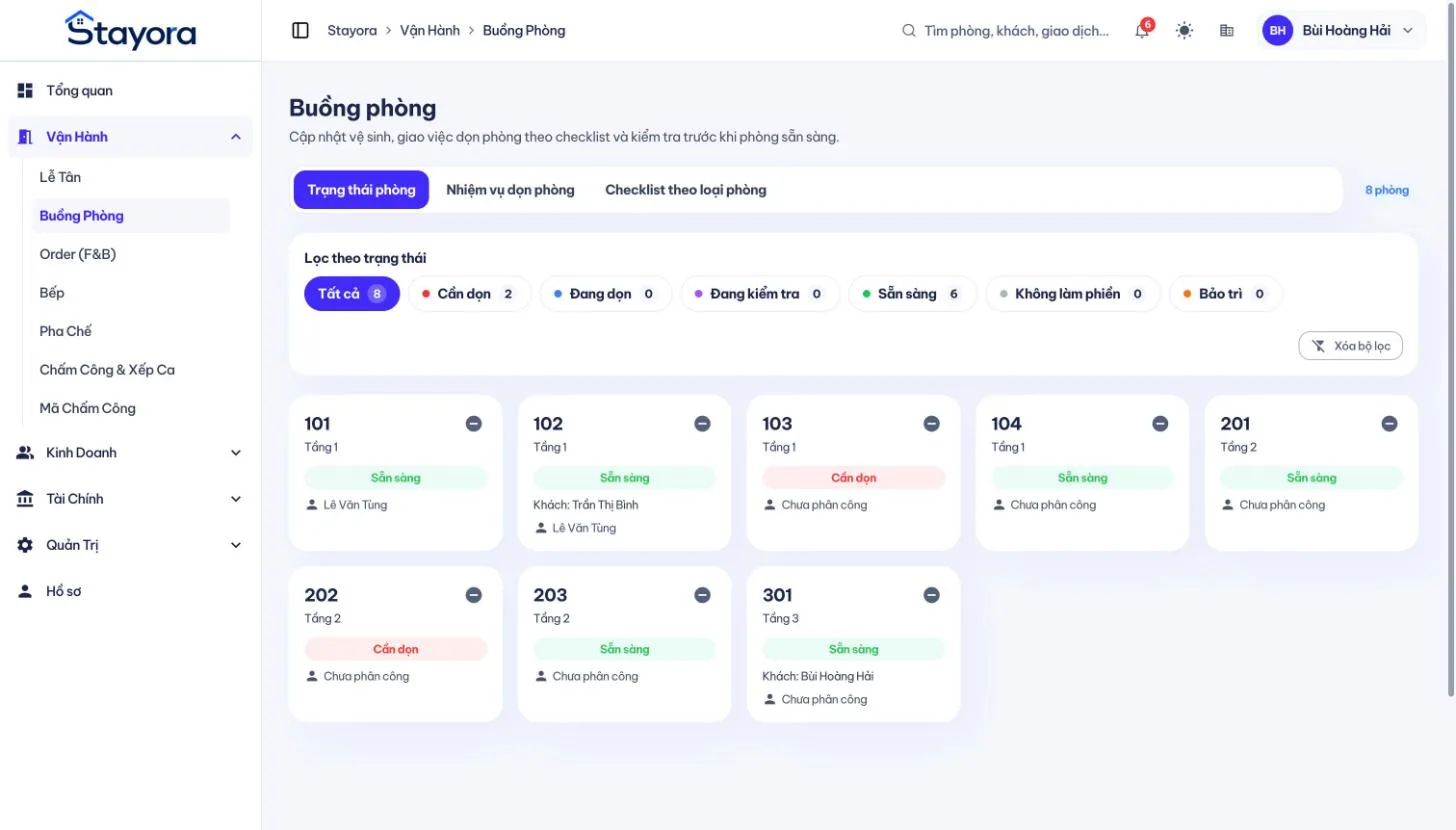The height and width of the screenshot is (830, 1456).
Task: Click the BH user avatar
Action: click(x=1277, y=30)
